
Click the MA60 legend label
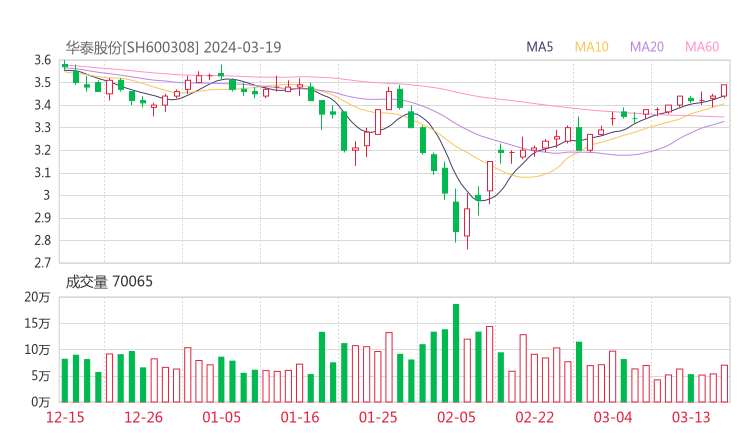pos(702,47)
